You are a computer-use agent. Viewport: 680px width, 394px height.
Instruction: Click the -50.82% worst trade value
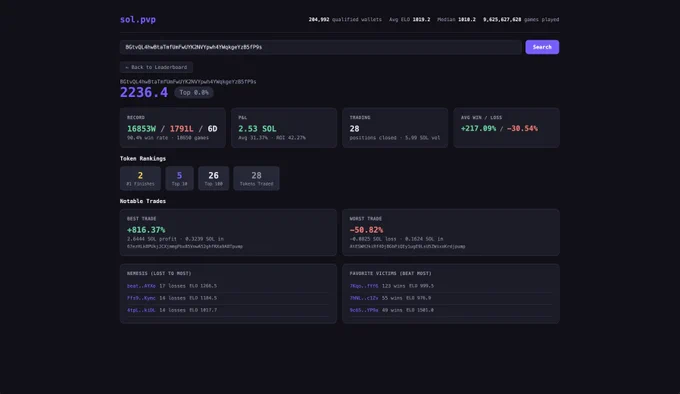[366, 230]
